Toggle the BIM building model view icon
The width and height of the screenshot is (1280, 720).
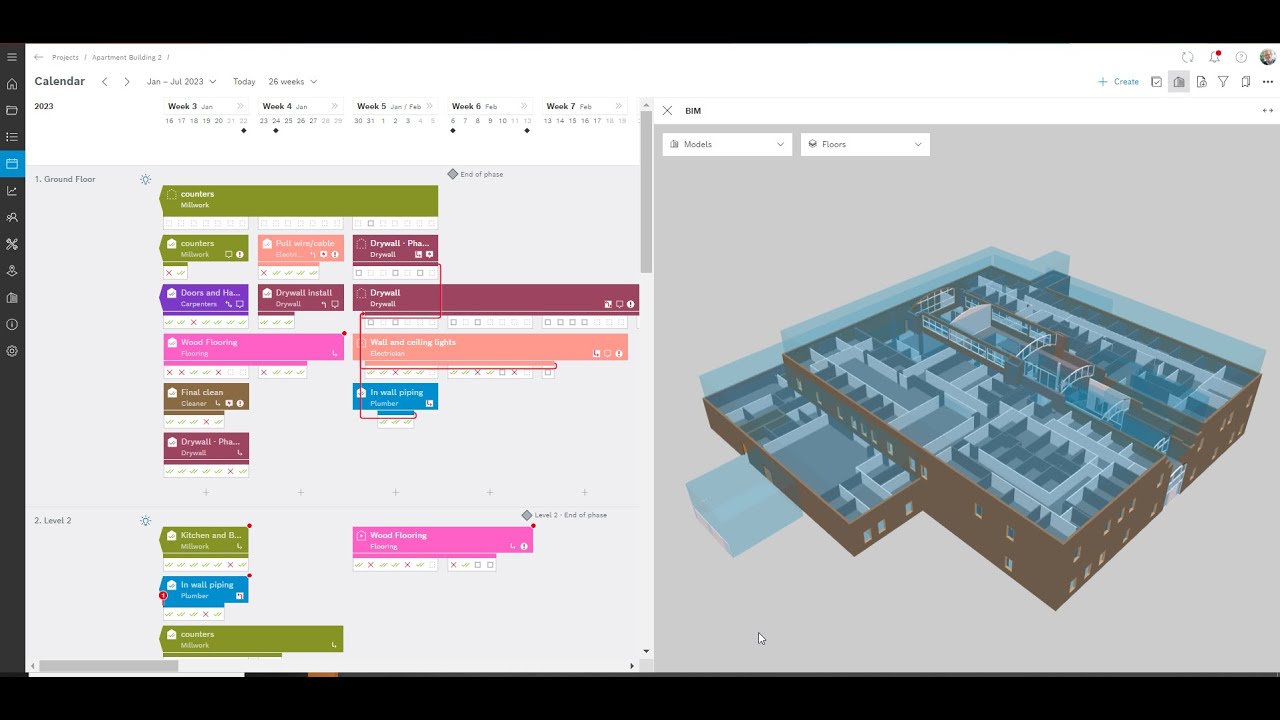click(1179, 82)
